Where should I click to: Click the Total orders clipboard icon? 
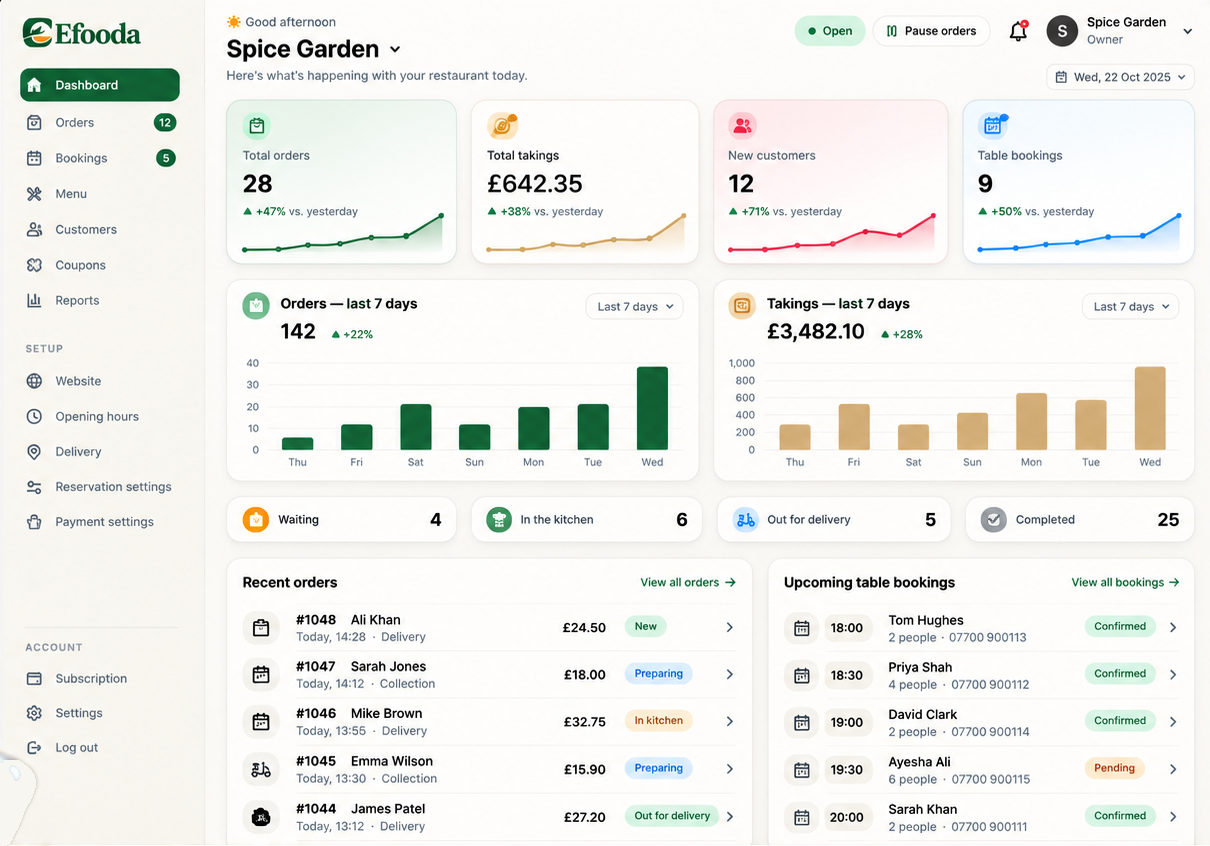(x=257, y=126)
